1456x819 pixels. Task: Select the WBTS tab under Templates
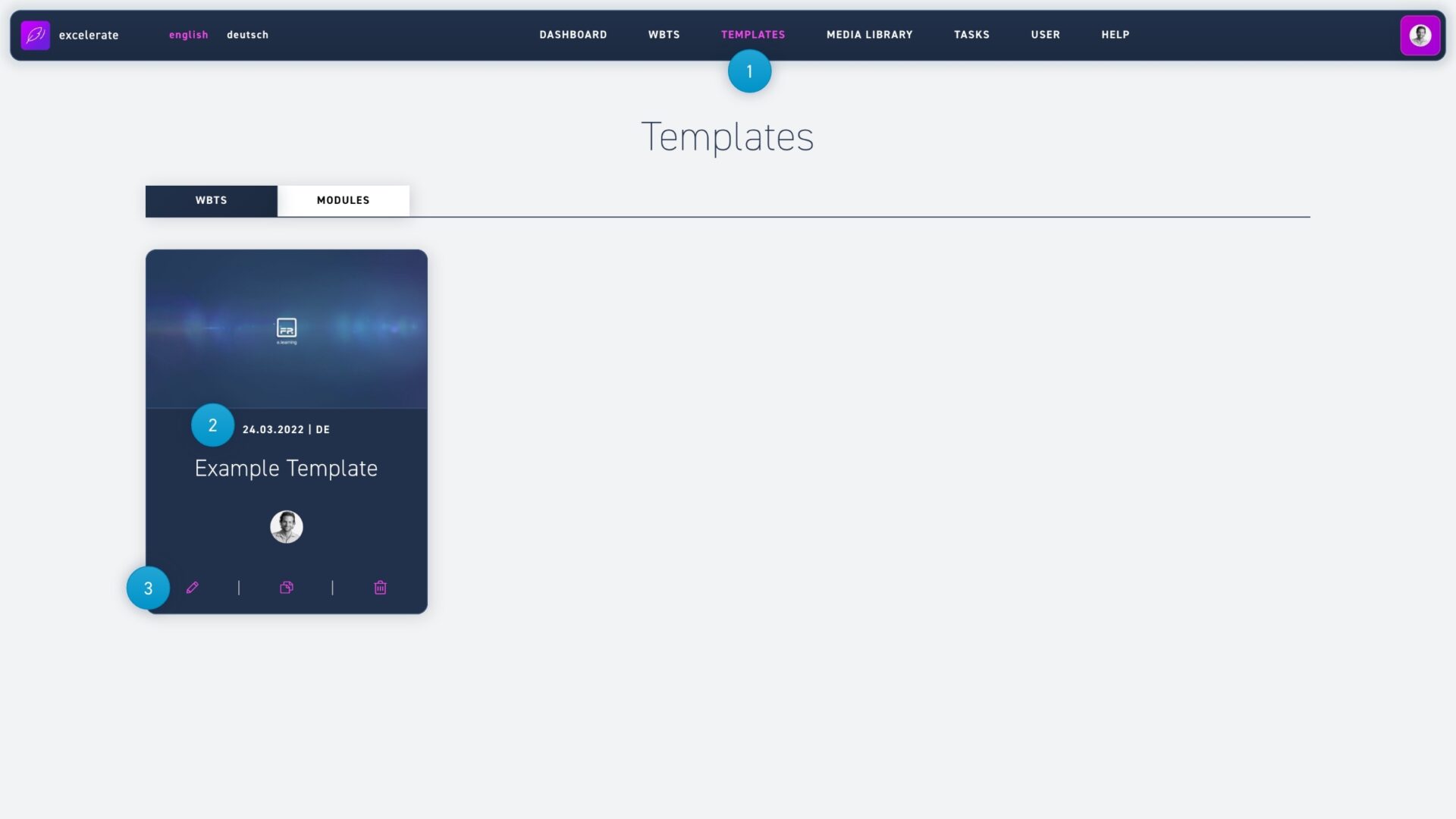(x=211, y=200)
